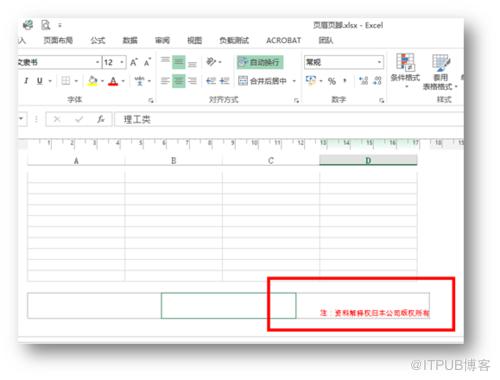Select column A header
This screenshot has height=380, width=500.
click(x=76, y=160)
